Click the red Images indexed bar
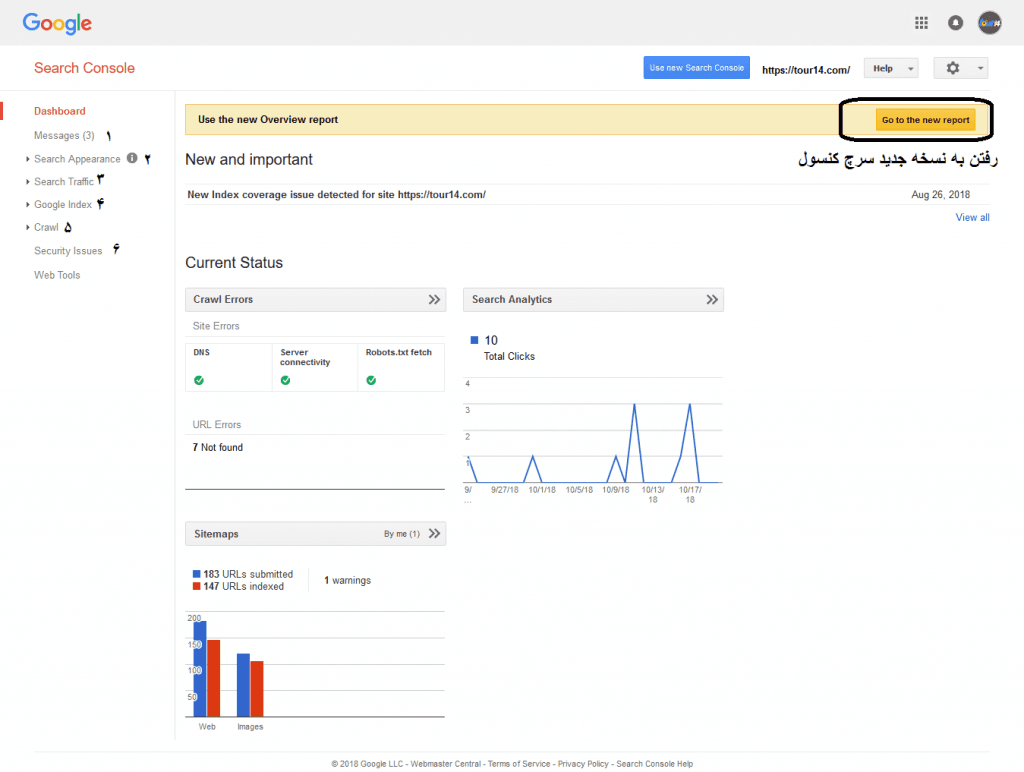This screenshot has width=1024, height=772. (257, 689)
